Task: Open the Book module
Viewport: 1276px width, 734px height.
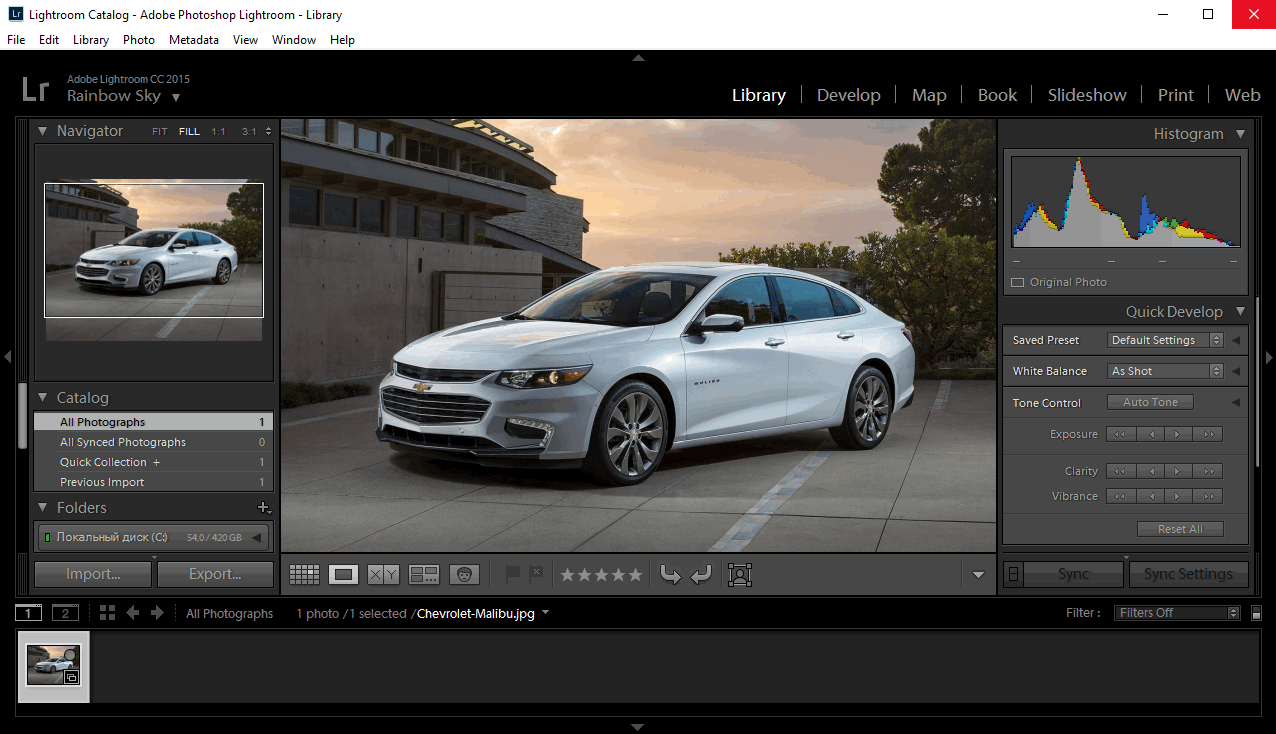Action: (x=997, y=95)
